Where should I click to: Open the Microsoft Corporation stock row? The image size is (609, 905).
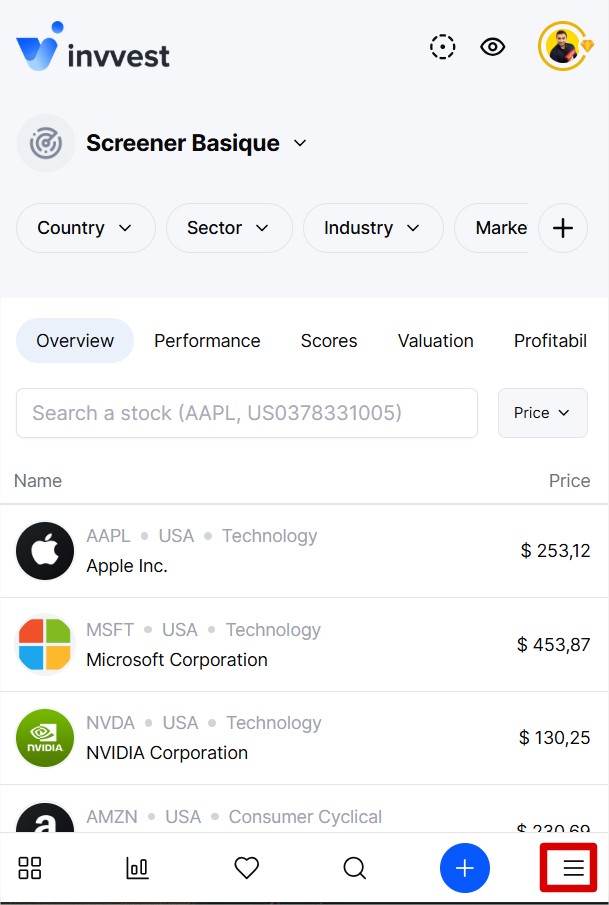[x=304, y=645]
